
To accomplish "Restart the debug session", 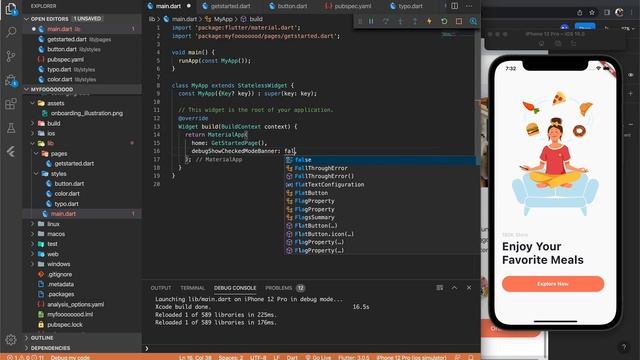I will click(444, 21).
